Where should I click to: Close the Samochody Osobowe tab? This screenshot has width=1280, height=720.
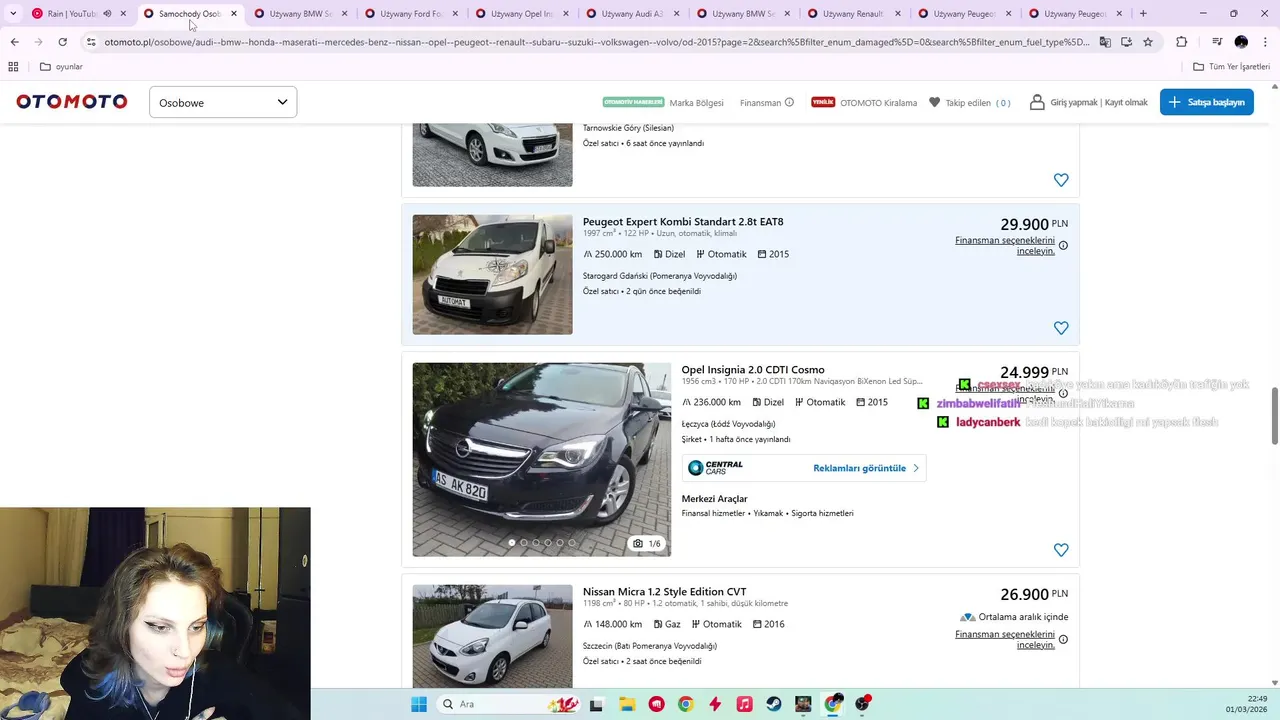(x=234, y=14)
